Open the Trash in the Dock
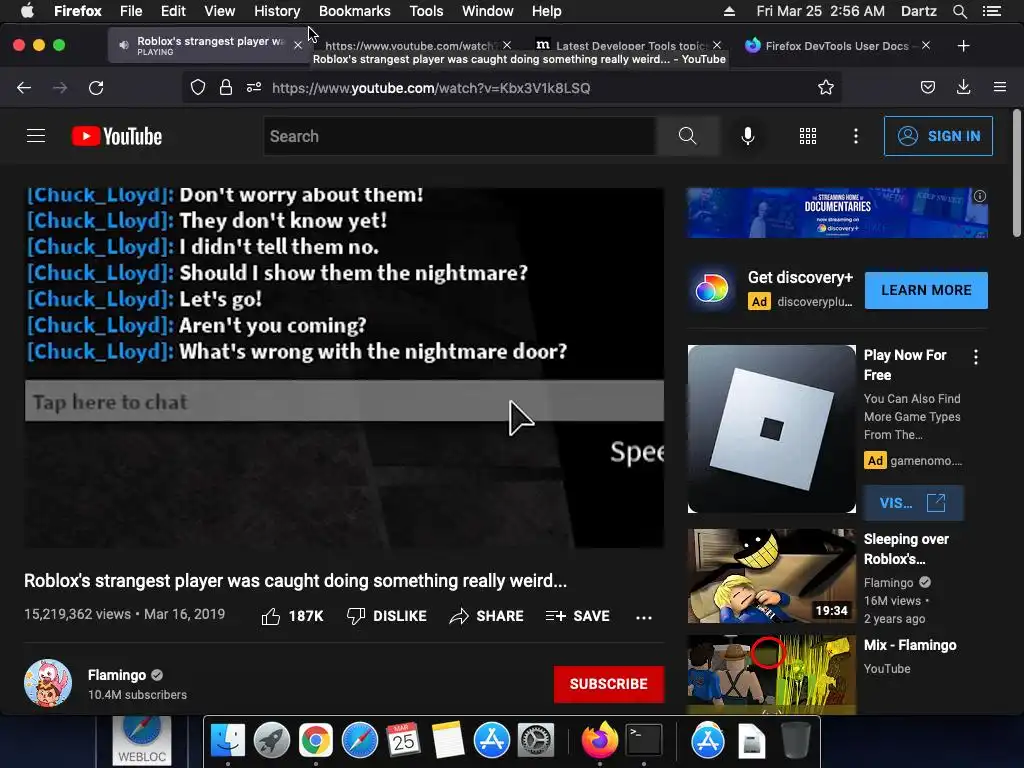1024x768 pixels. (x=796, y=741)
